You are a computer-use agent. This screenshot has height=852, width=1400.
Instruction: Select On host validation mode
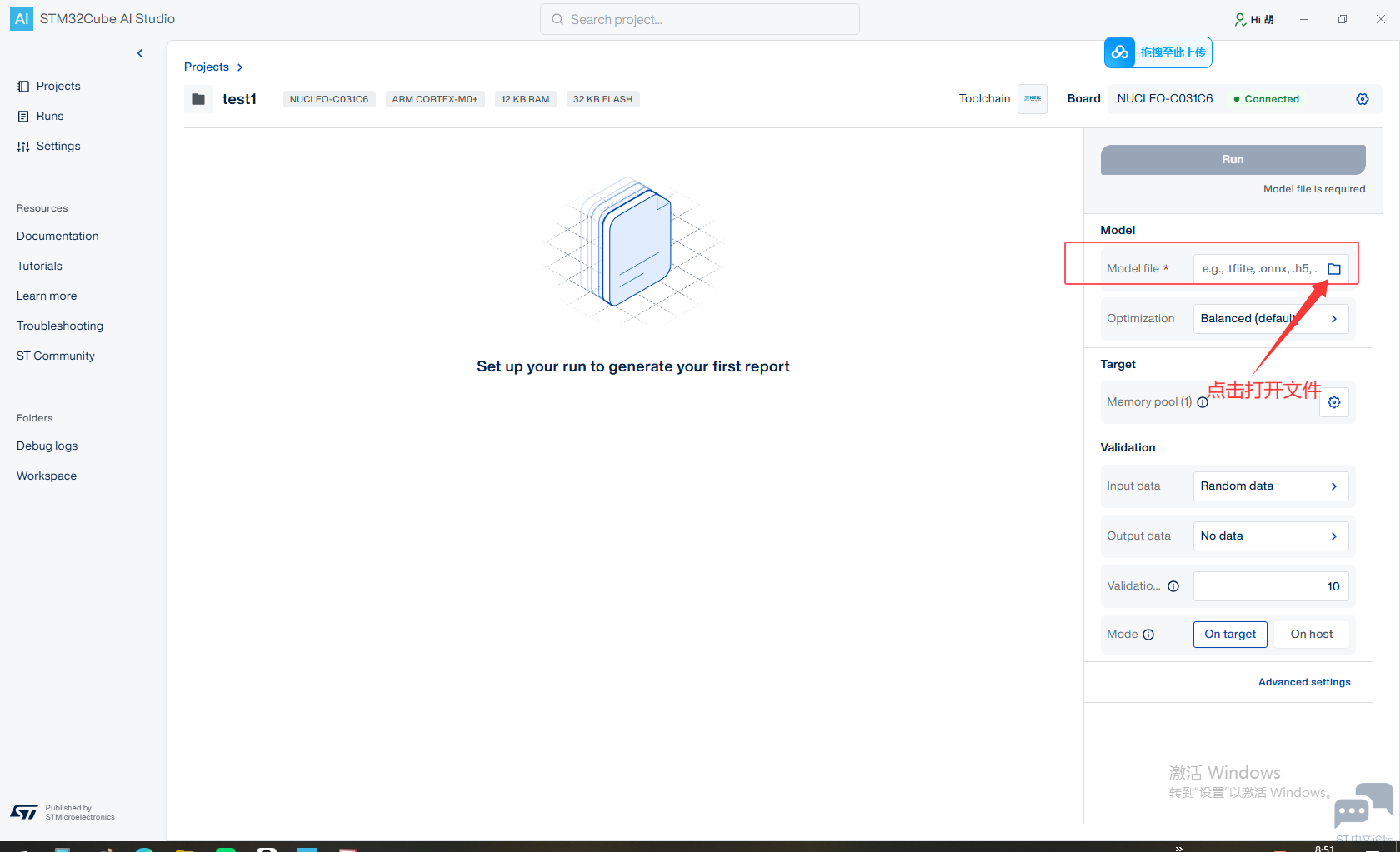pos(1312,635)
